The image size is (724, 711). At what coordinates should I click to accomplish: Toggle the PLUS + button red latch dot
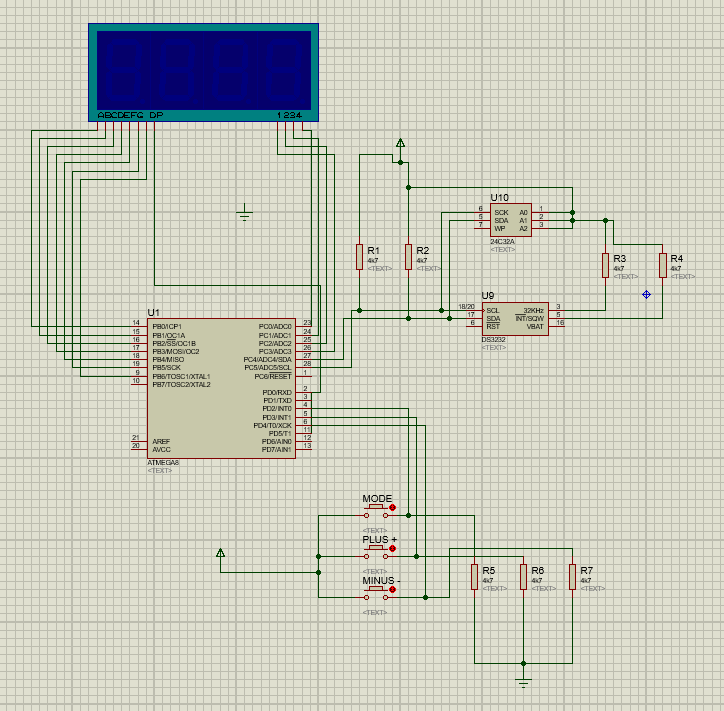coord(392,548)
